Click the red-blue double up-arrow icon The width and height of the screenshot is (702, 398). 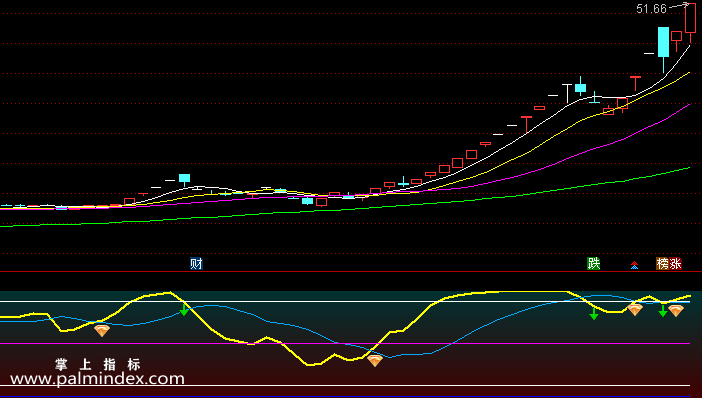pyautogui.click(x=634, y=265)
